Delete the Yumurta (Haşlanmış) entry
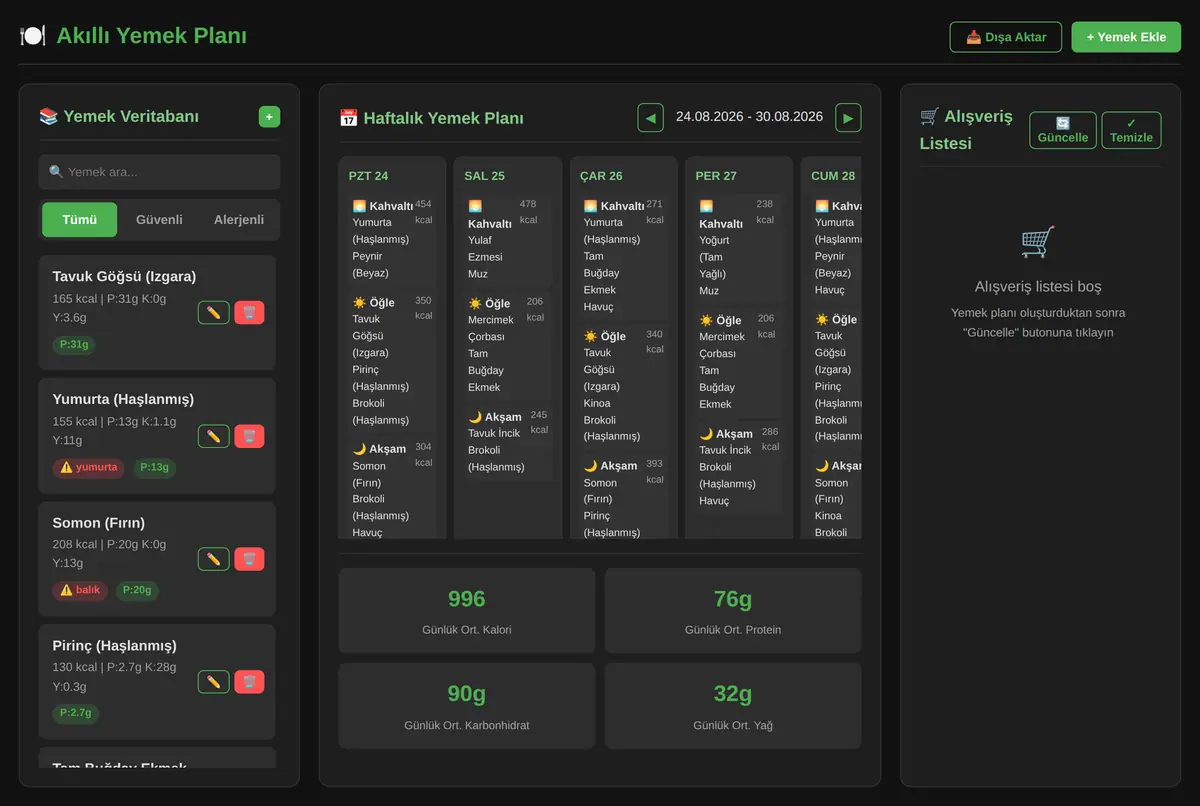This screenshot has width=1200, height=806. 249,436
